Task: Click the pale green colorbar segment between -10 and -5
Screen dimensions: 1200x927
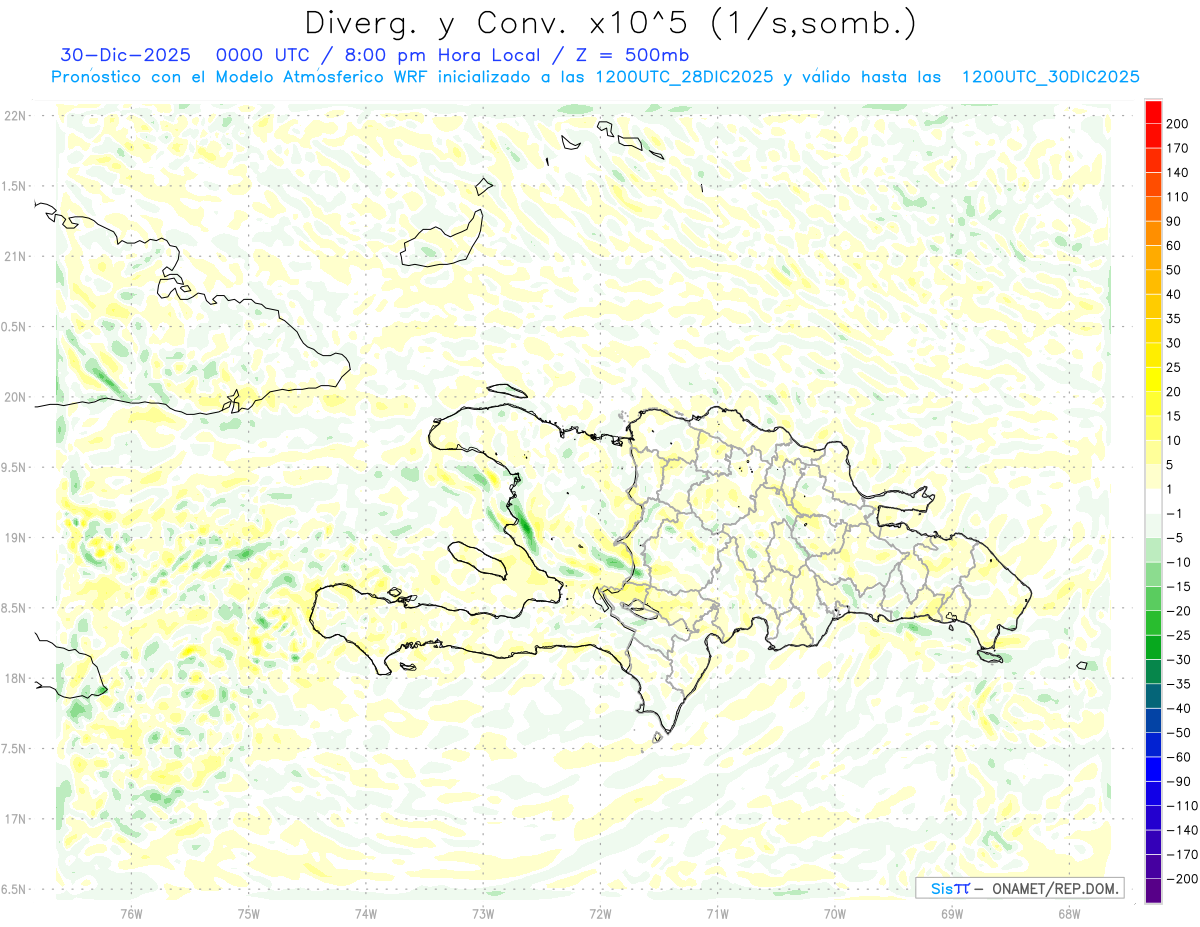Action: [1153, 550]
